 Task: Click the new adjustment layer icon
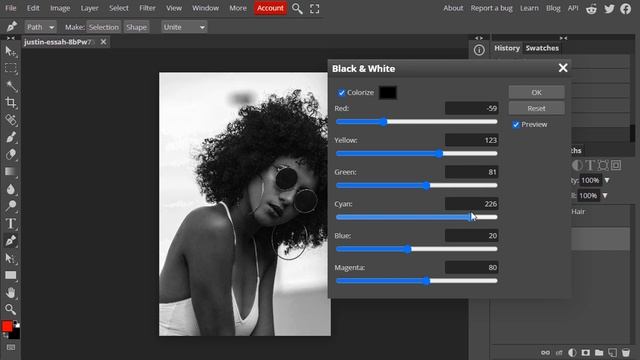(572, 352)
